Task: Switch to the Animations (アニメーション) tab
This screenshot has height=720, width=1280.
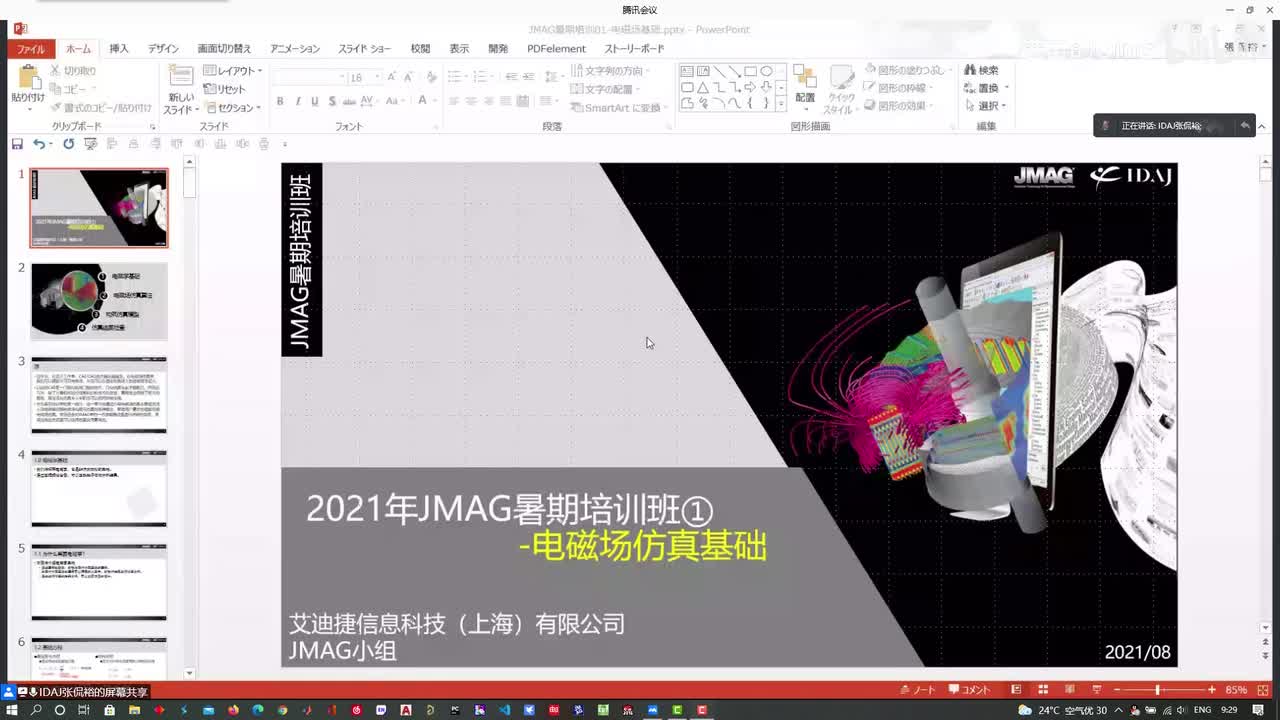Action: click(x=295, y=49)
